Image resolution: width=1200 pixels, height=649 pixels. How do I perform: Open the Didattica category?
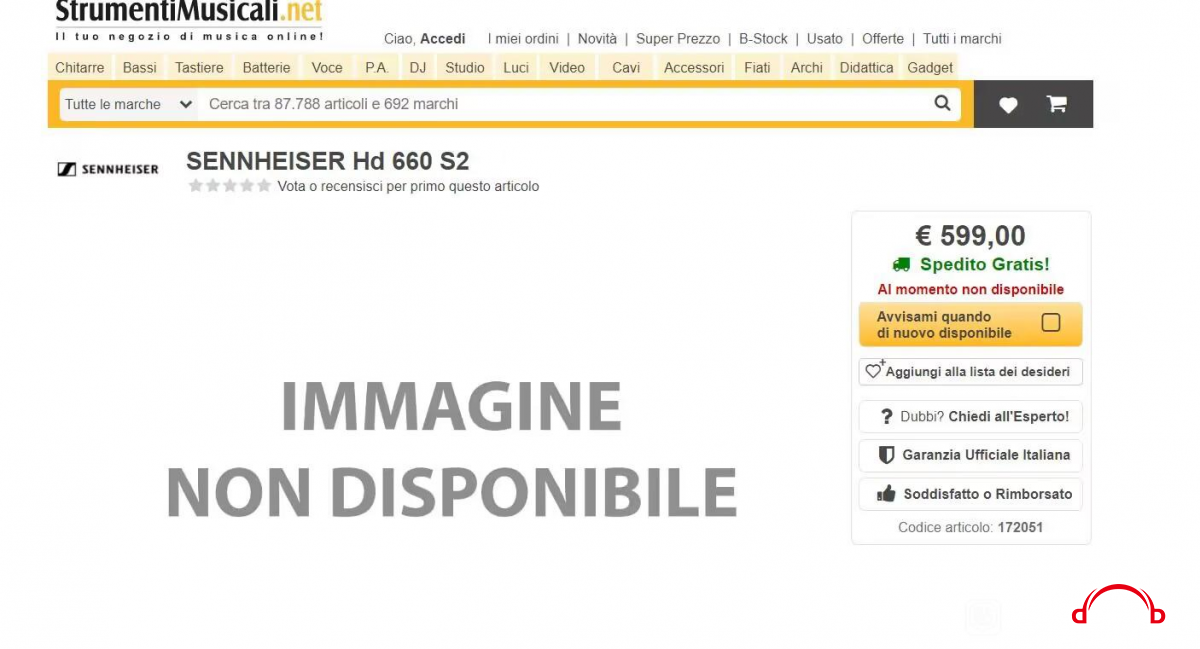click(x=866, y=68)
